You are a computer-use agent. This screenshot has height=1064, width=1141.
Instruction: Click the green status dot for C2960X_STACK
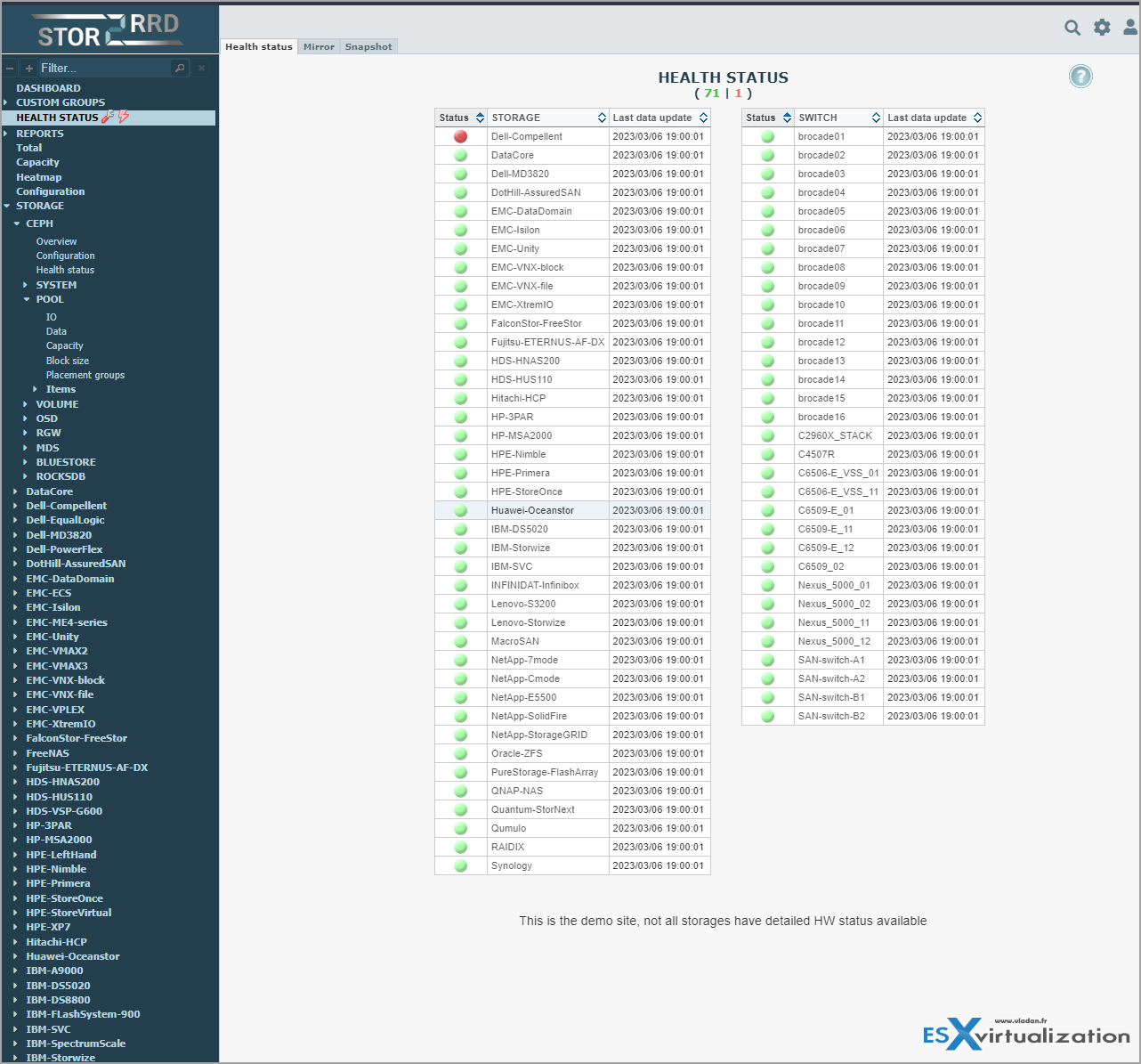tap(767, 435)
